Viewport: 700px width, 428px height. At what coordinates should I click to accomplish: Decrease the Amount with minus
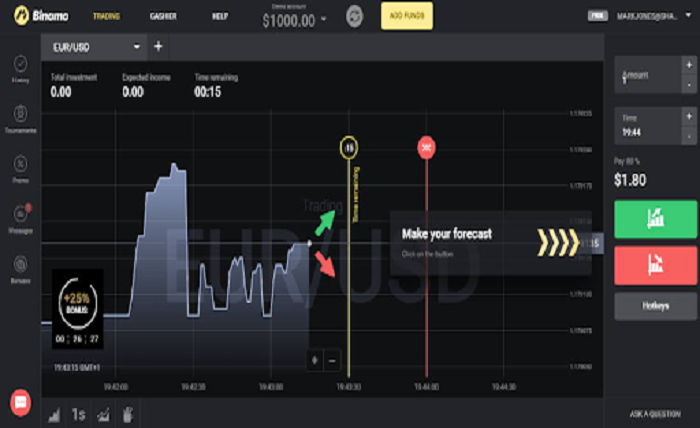[x=689, y=84]
